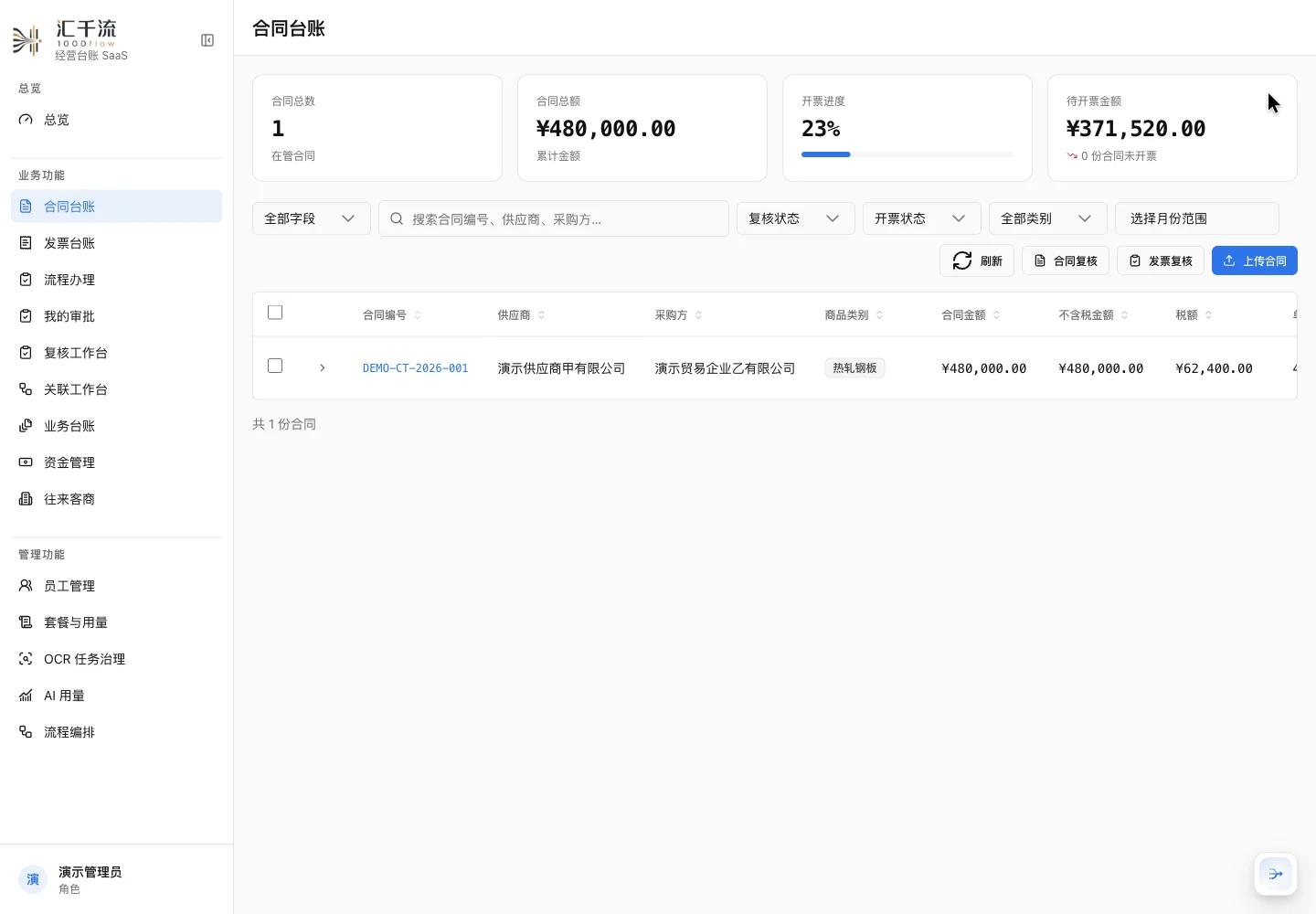Viewport: 1316px width, 914px height.
Task: Sort by 采购方 column sort icon
Action: click(x=698, y=315)
